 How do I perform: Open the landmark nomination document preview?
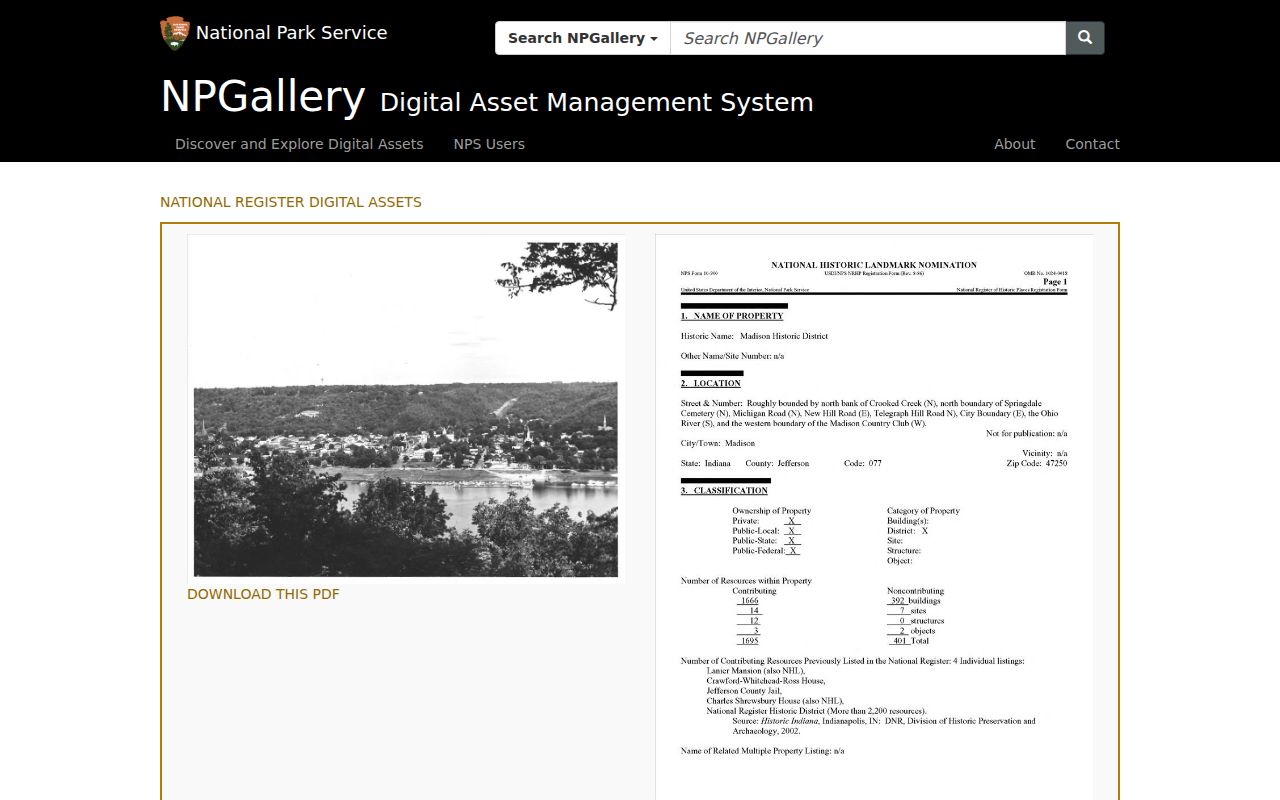874,517
